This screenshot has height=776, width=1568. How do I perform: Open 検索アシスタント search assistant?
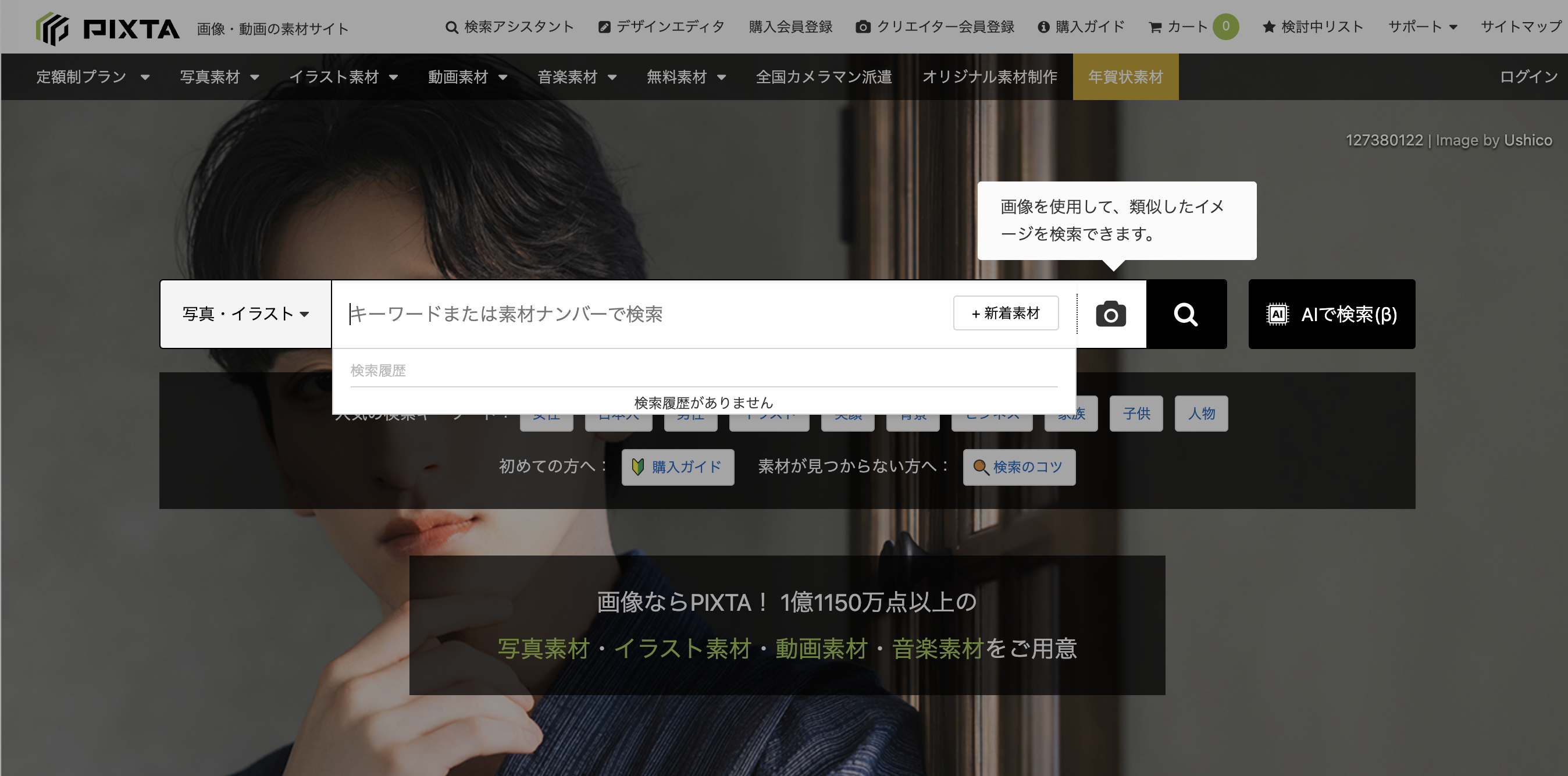(510, 27)
